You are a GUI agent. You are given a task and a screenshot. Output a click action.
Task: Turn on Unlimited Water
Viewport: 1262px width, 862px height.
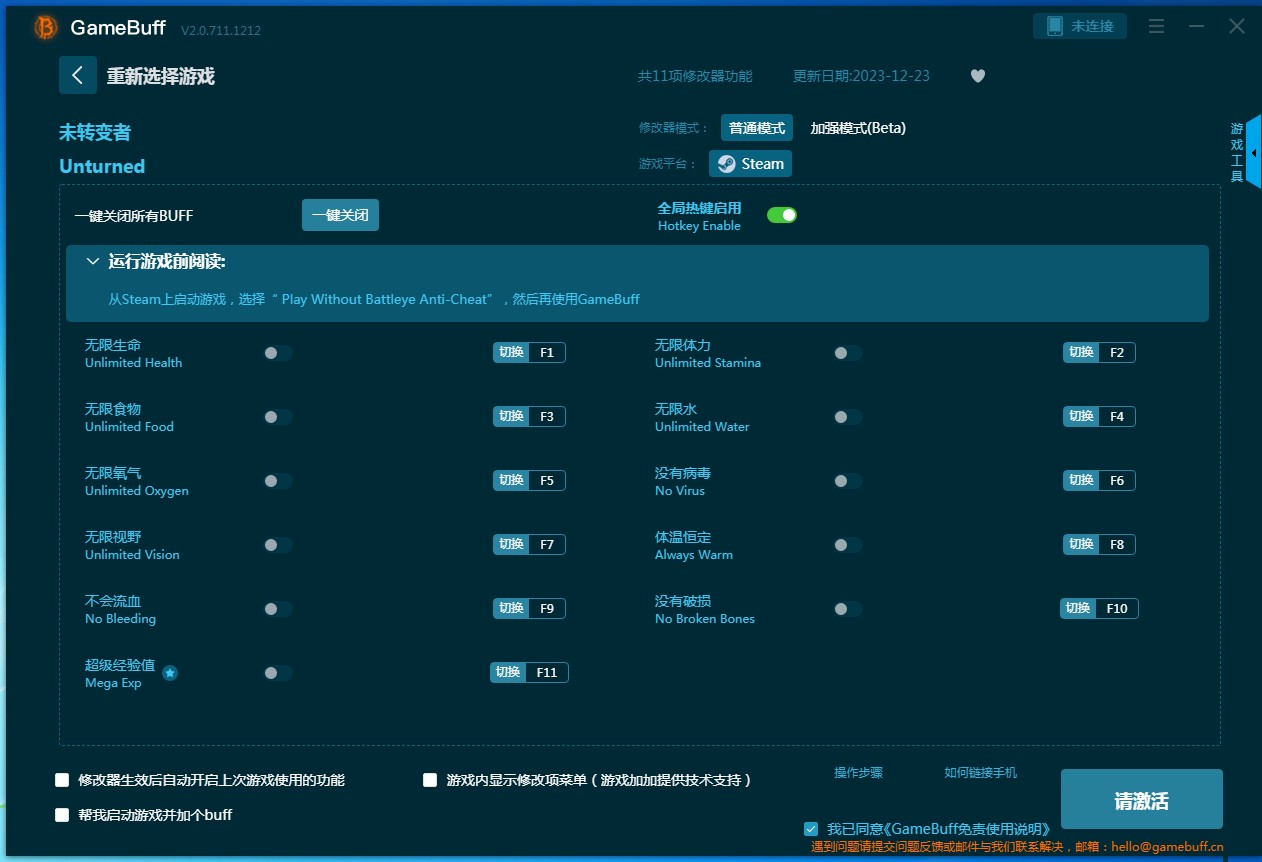[x=848, y=417]
